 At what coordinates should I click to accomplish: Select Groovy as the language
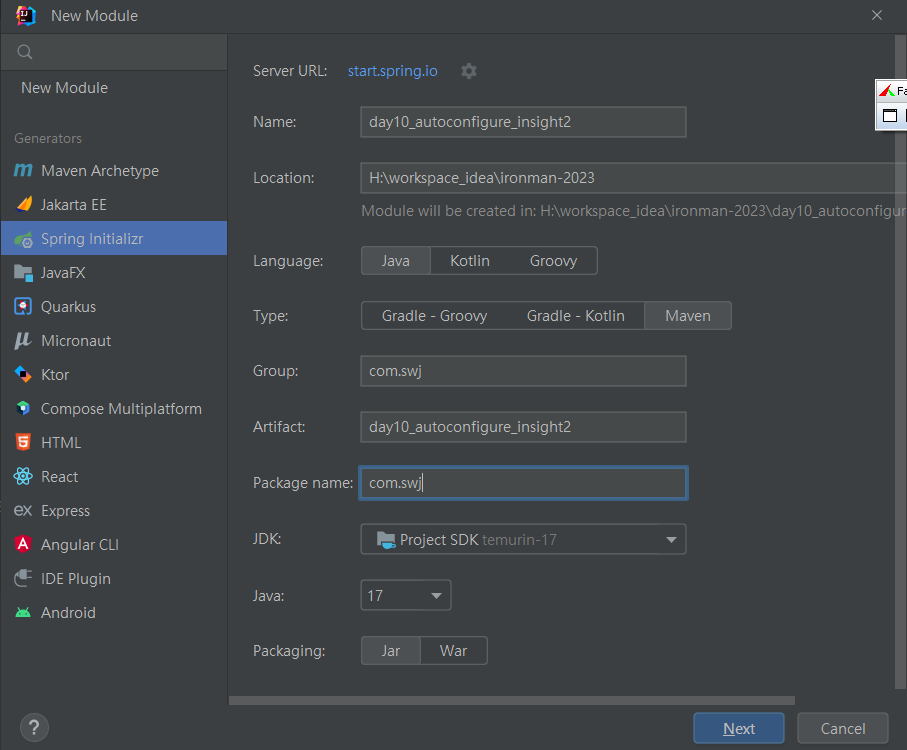tap(554, 261)
